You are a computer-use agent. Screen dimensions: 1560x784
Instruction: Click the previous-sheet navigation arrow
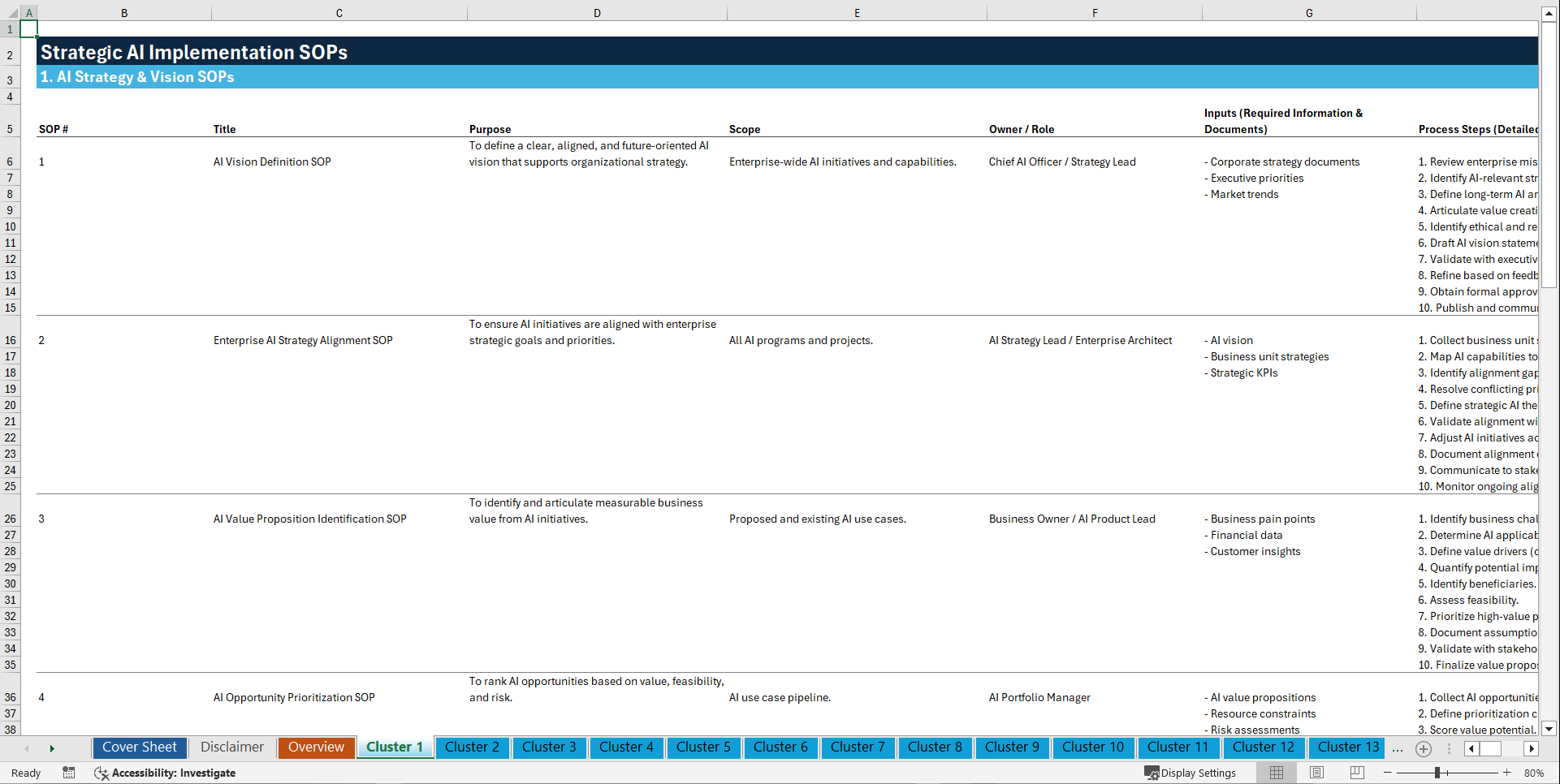27,747
